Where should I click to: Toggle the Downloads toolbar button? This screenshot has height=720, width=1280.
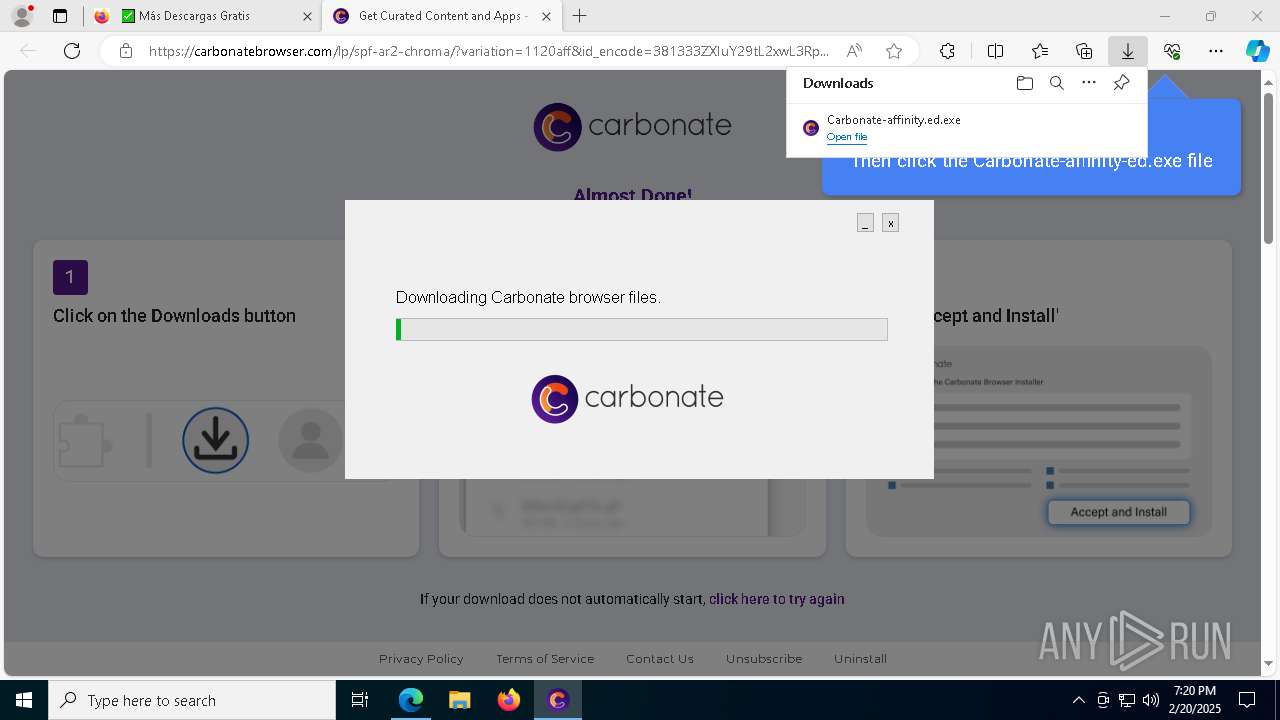(x=1128, y=51)
